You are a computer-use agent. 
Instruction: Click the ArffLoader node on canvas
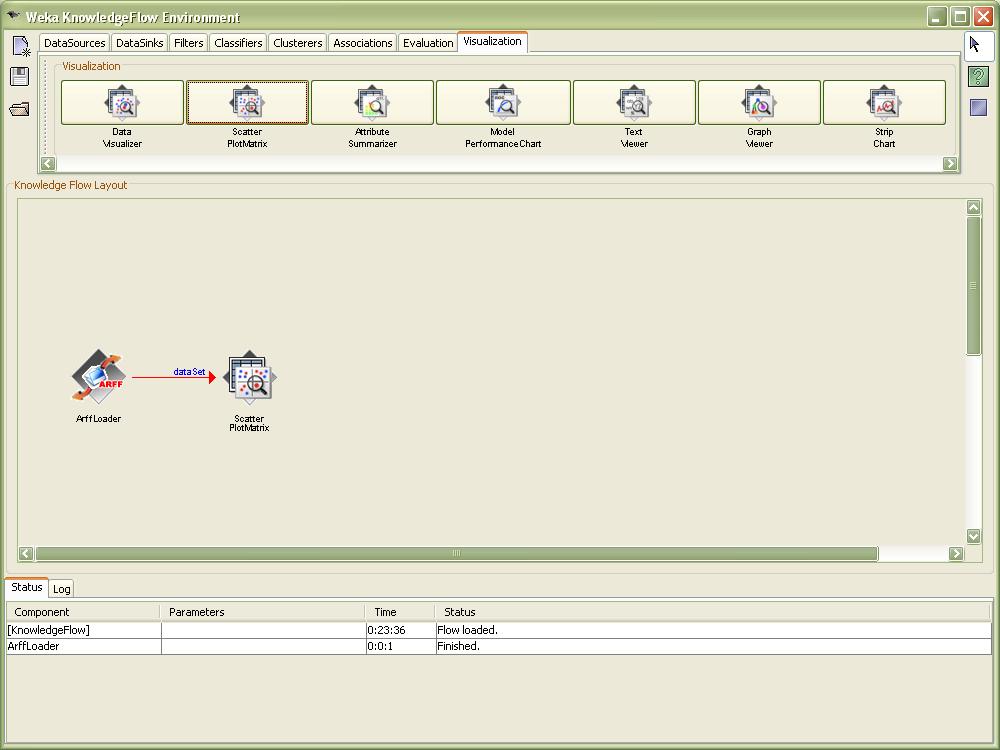[98, 378]
